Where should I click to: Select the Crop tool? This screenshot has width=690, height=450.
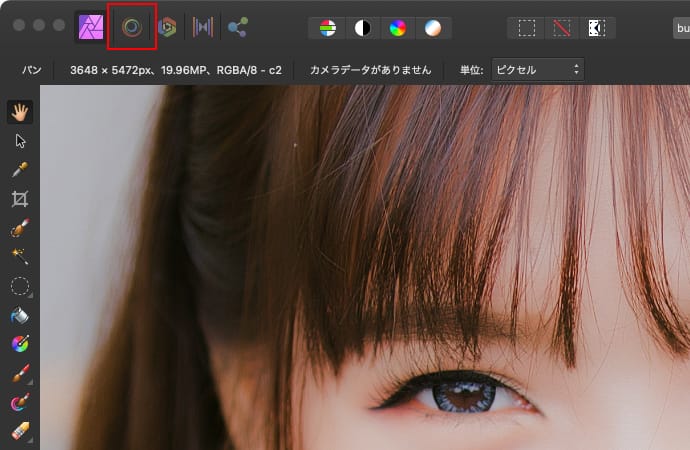point(19,199)
